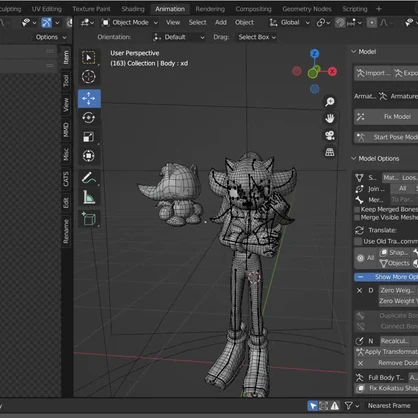
Task: Click the negative Z axis gizmo circle
Action: [x=314, y=89]
